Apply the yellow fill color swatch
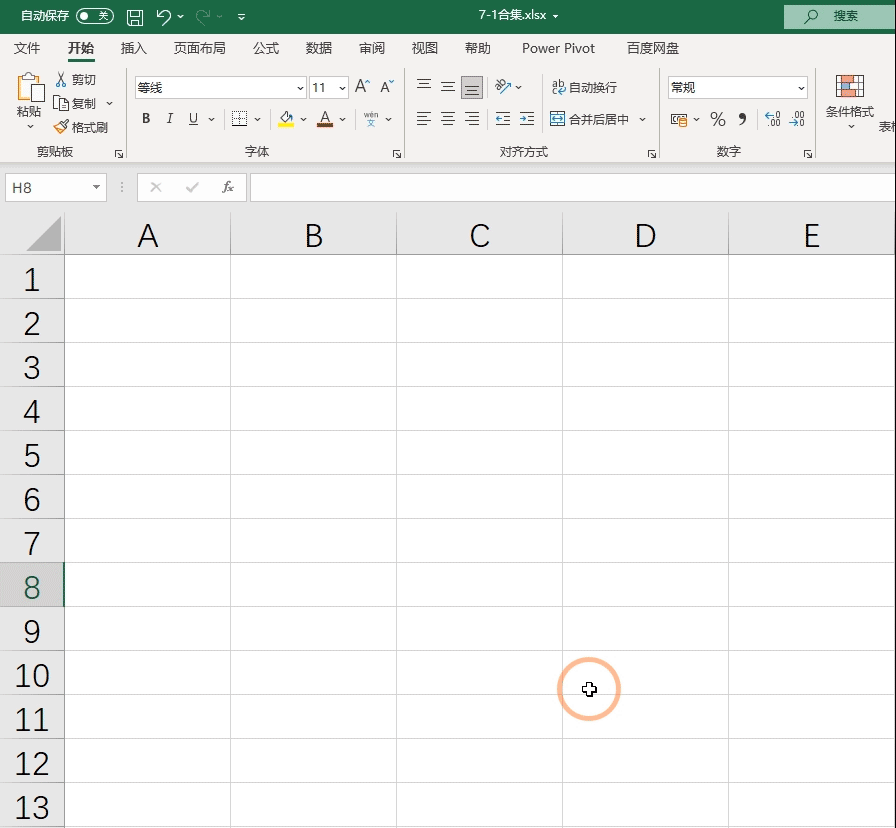Image resolution: width=896 pixels, height=828 pixels. pos(286,119)
